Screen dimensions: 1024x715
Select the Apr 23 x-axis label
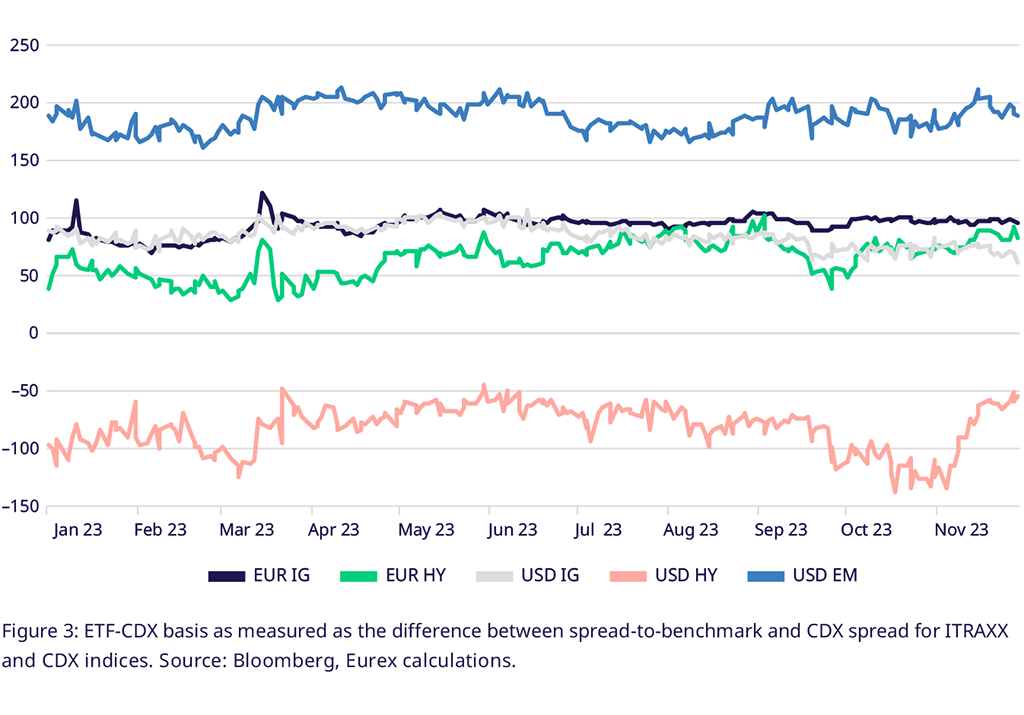(335, 530)
